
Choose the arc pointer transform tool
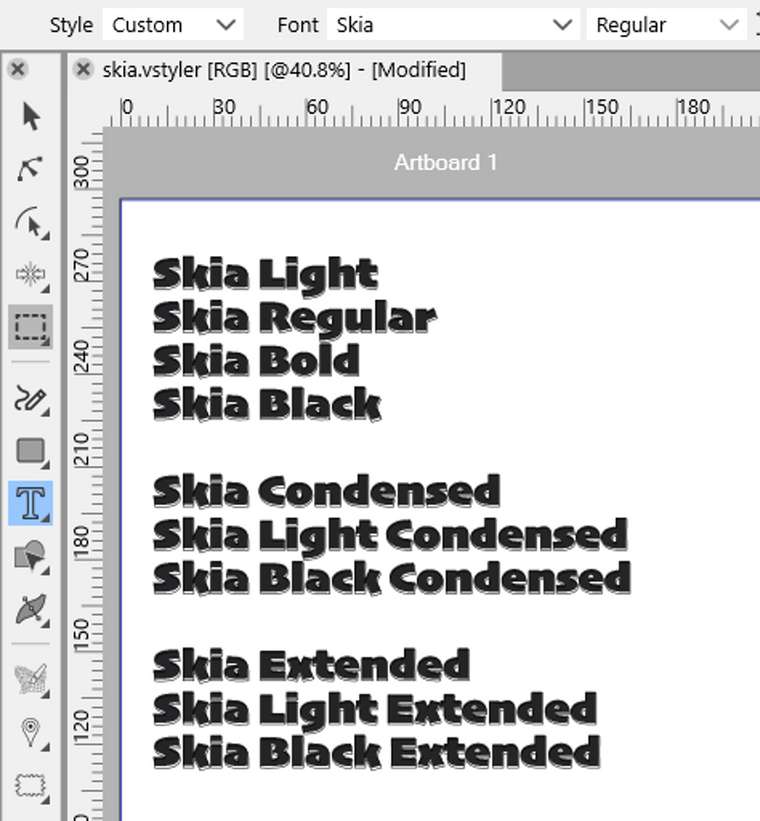click(x=31, y=223)
